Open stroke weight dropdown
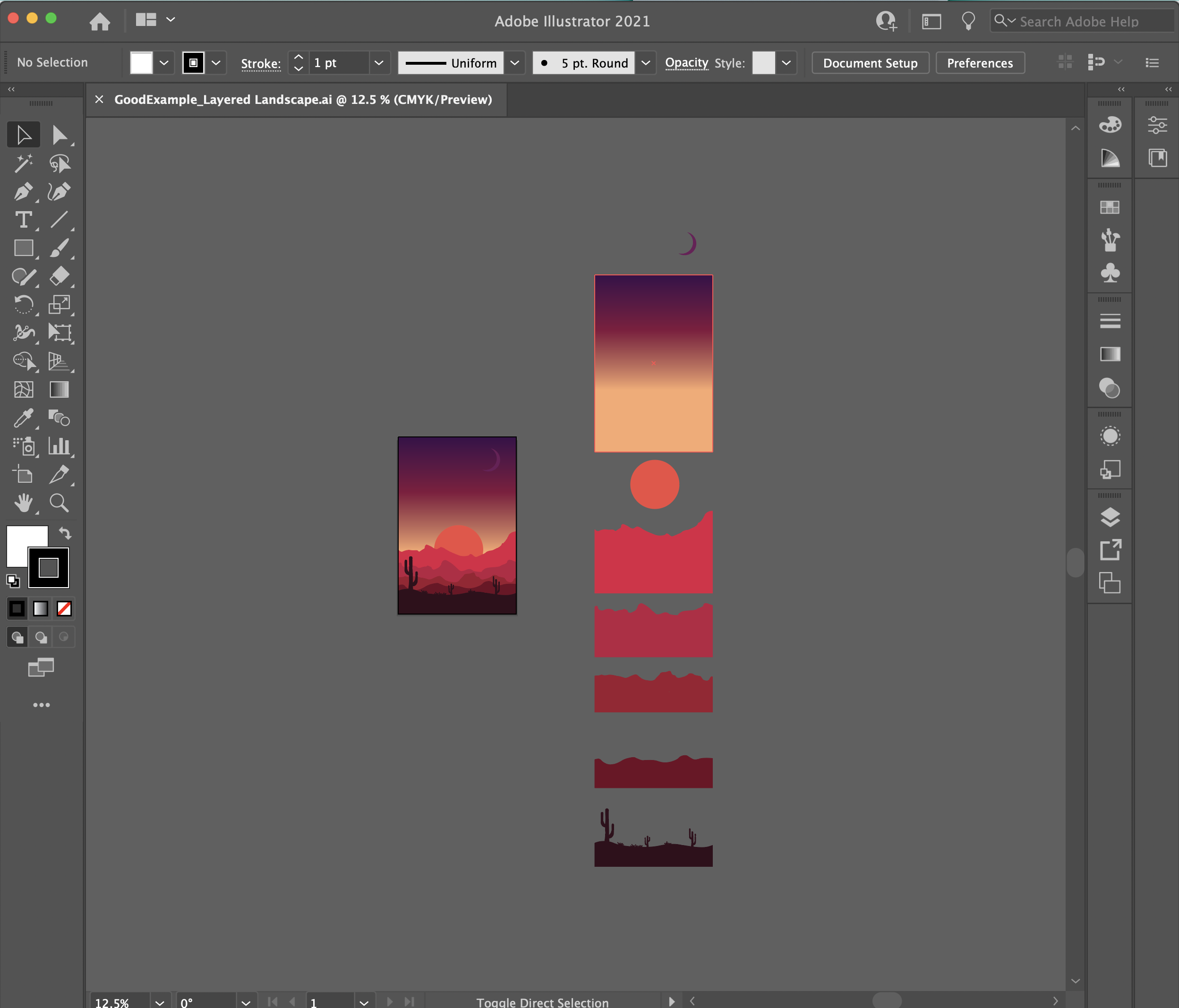Screen dimensions: 1179x1008 coord(378,63)
